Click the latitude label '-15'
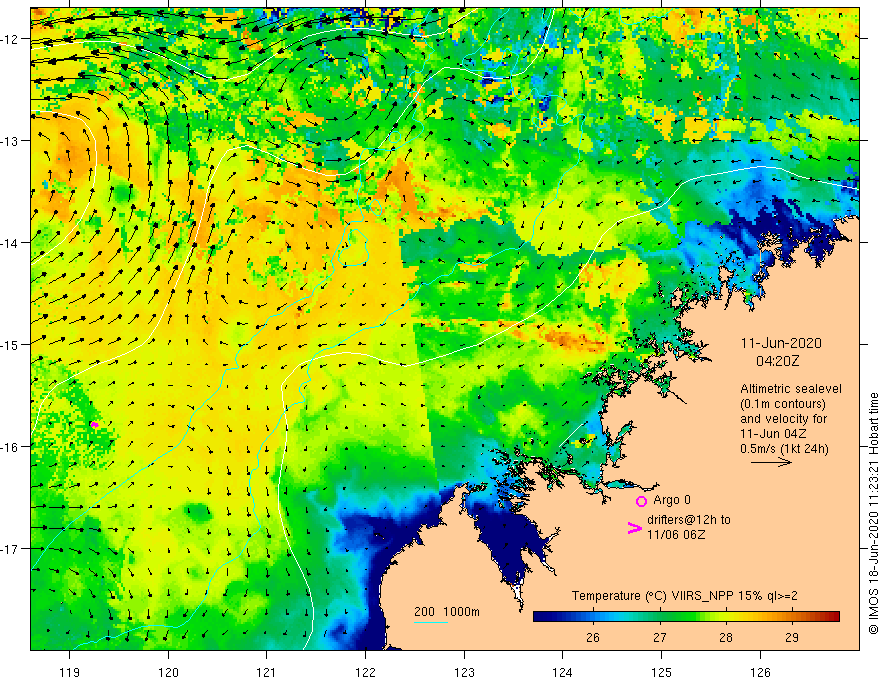 click(9, 344)
